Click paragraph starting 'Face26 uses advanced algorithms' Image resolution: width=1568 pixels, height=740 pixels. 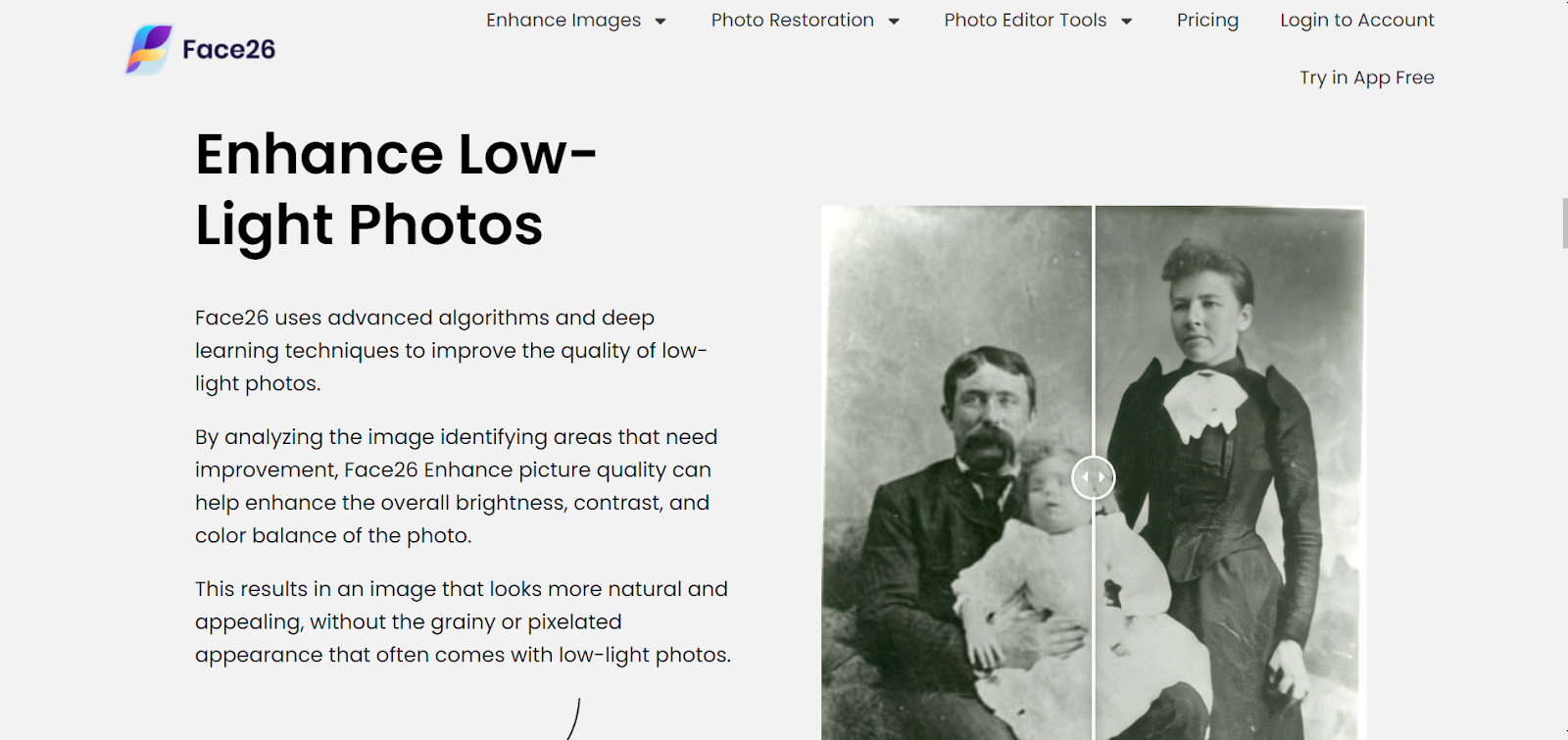tap(451, 351)
